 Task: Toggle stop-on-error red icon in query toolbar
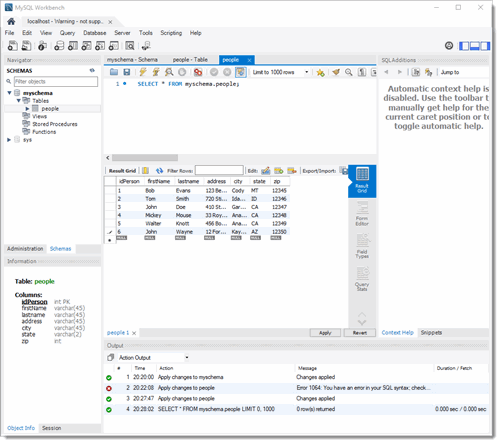[x=198, y=72]
